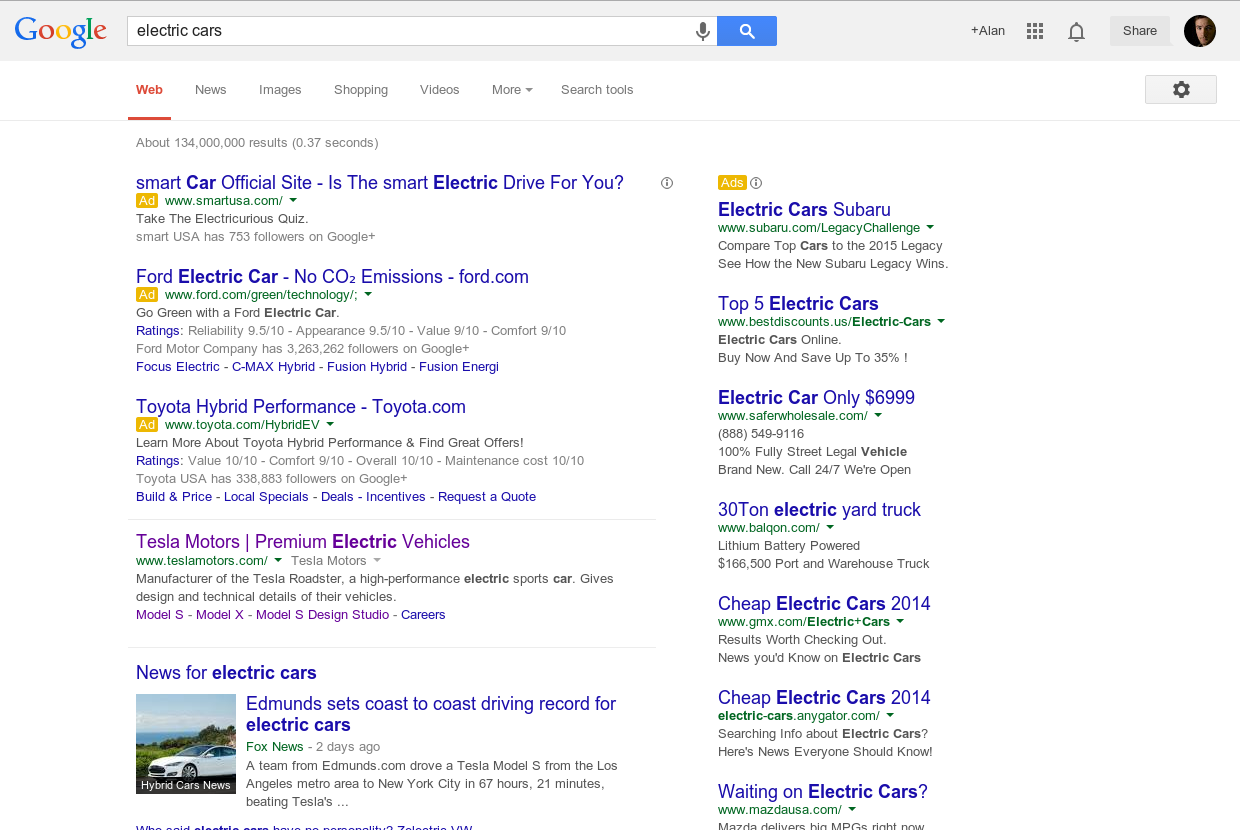Open notifications bell icon

pyautogui.click(x=1076, y=31)
